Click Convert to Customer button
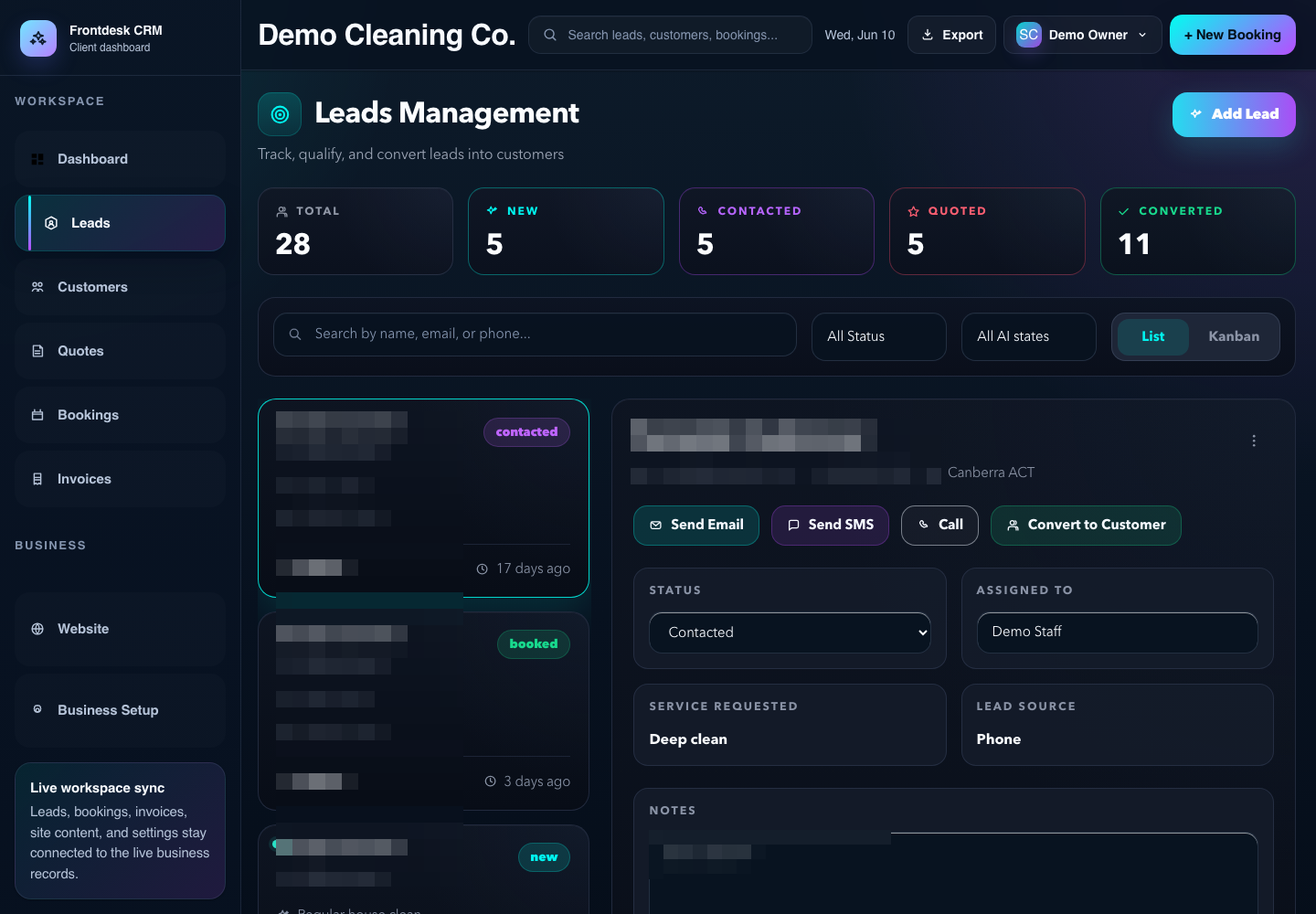 point(1086,526)
